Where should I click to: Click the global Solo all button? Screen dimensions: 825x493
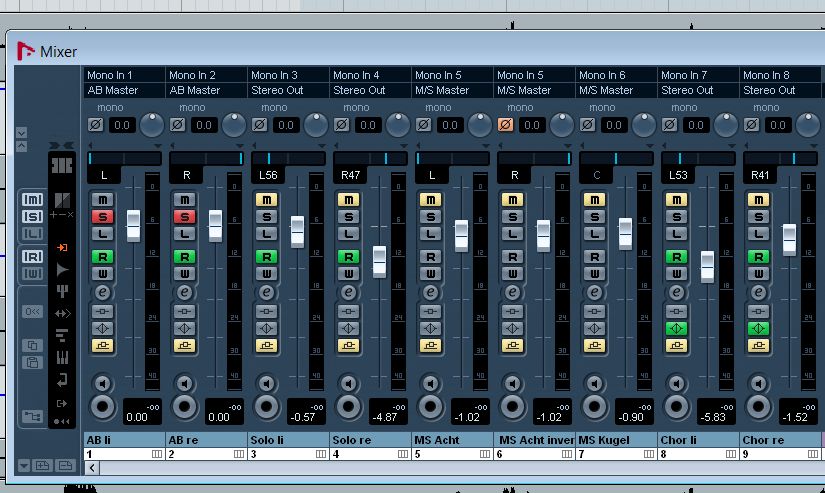(32, 216)
